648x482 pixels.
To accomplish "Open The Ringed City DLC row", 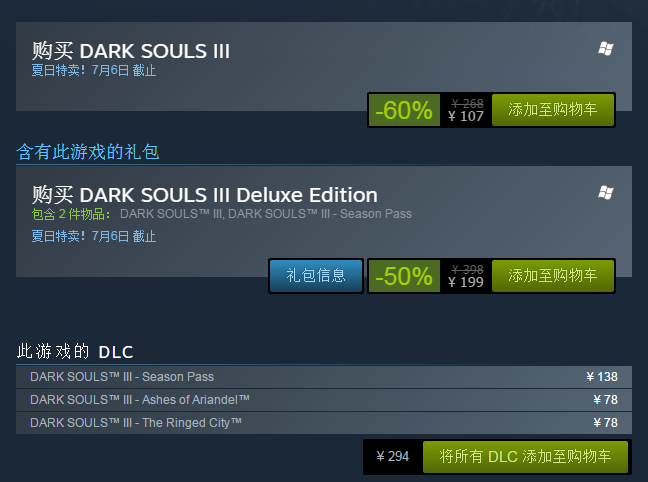I will point(136,423).
